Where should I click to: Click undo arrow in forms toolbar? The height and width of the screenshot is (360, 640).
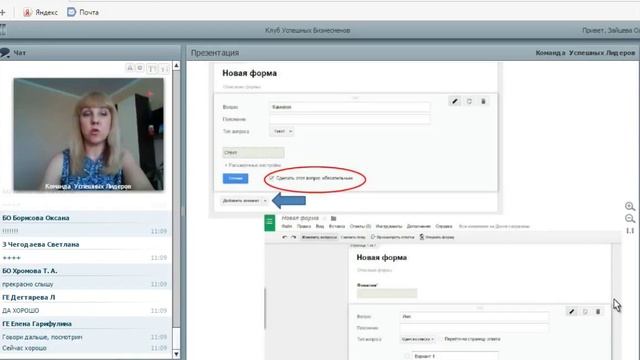[x=284, y=237]
